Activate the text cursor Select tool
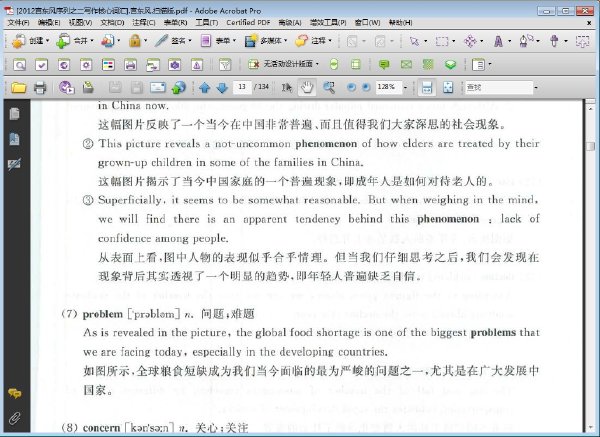Image resolution: width=600 pixels, height=437 pixels. 287,88
